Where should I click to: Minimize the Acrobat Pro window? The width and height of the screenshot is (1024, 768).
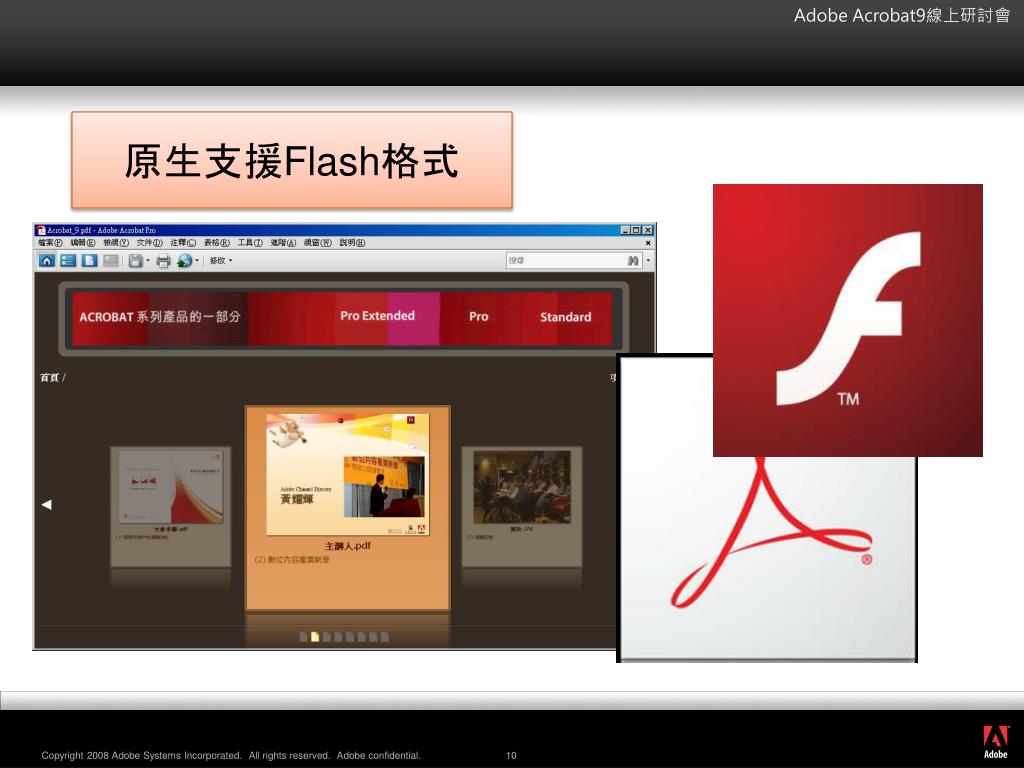pyautogui.click(x=626, y=230)
